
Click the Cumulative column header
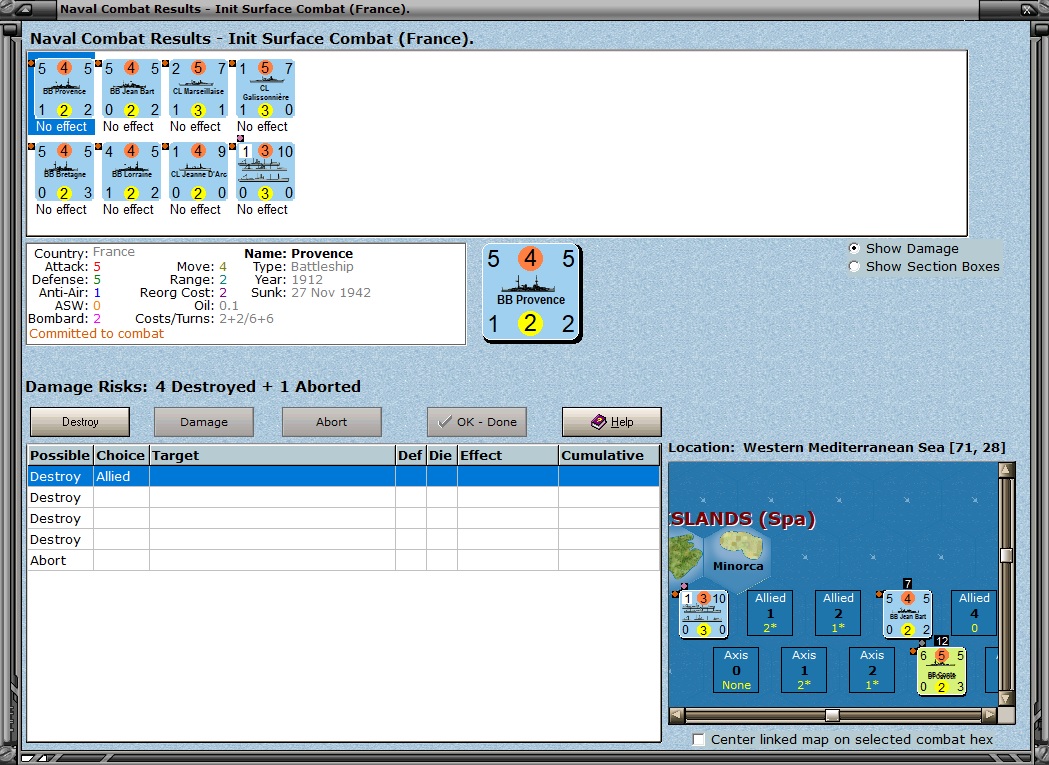point(609,455)
